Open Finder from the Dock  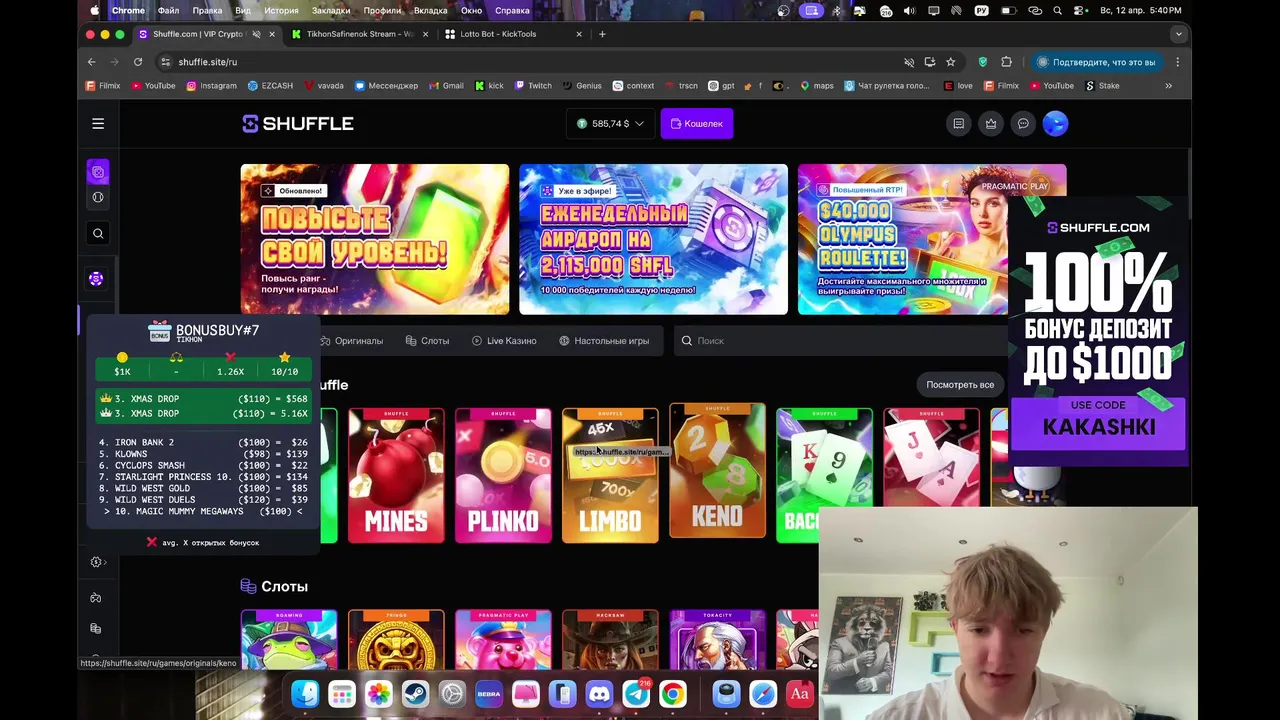click(305, 693)
